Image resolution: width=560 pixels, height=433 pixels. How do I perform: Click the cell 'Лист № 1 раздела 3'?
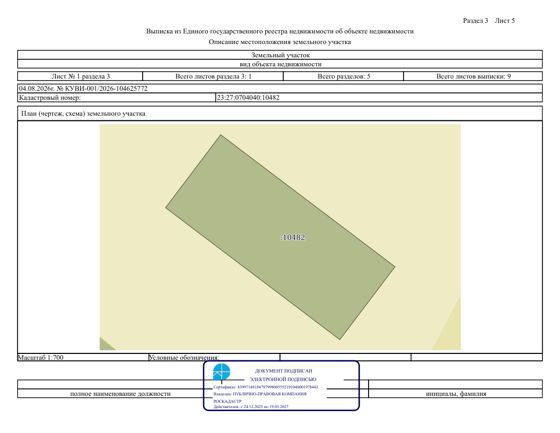point(80,76)
